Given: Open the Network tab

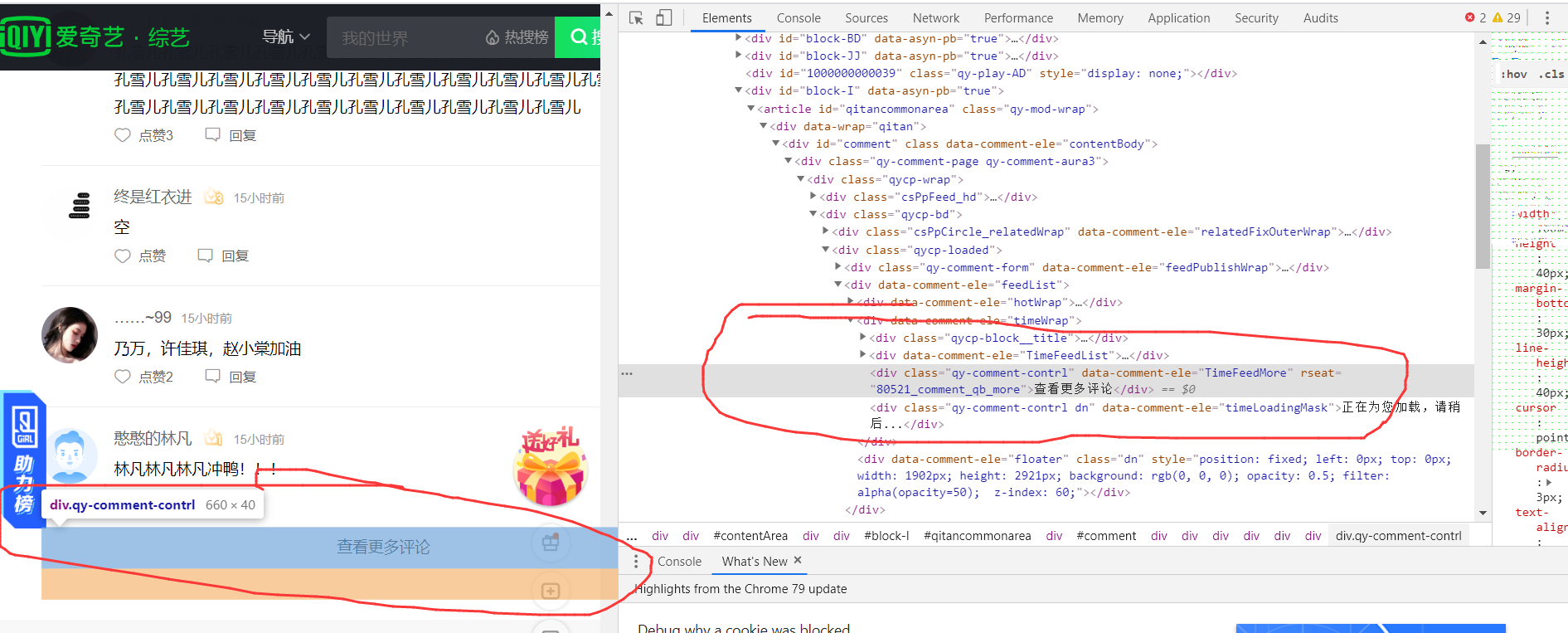Looking at the screenshot, I should 936,17.
